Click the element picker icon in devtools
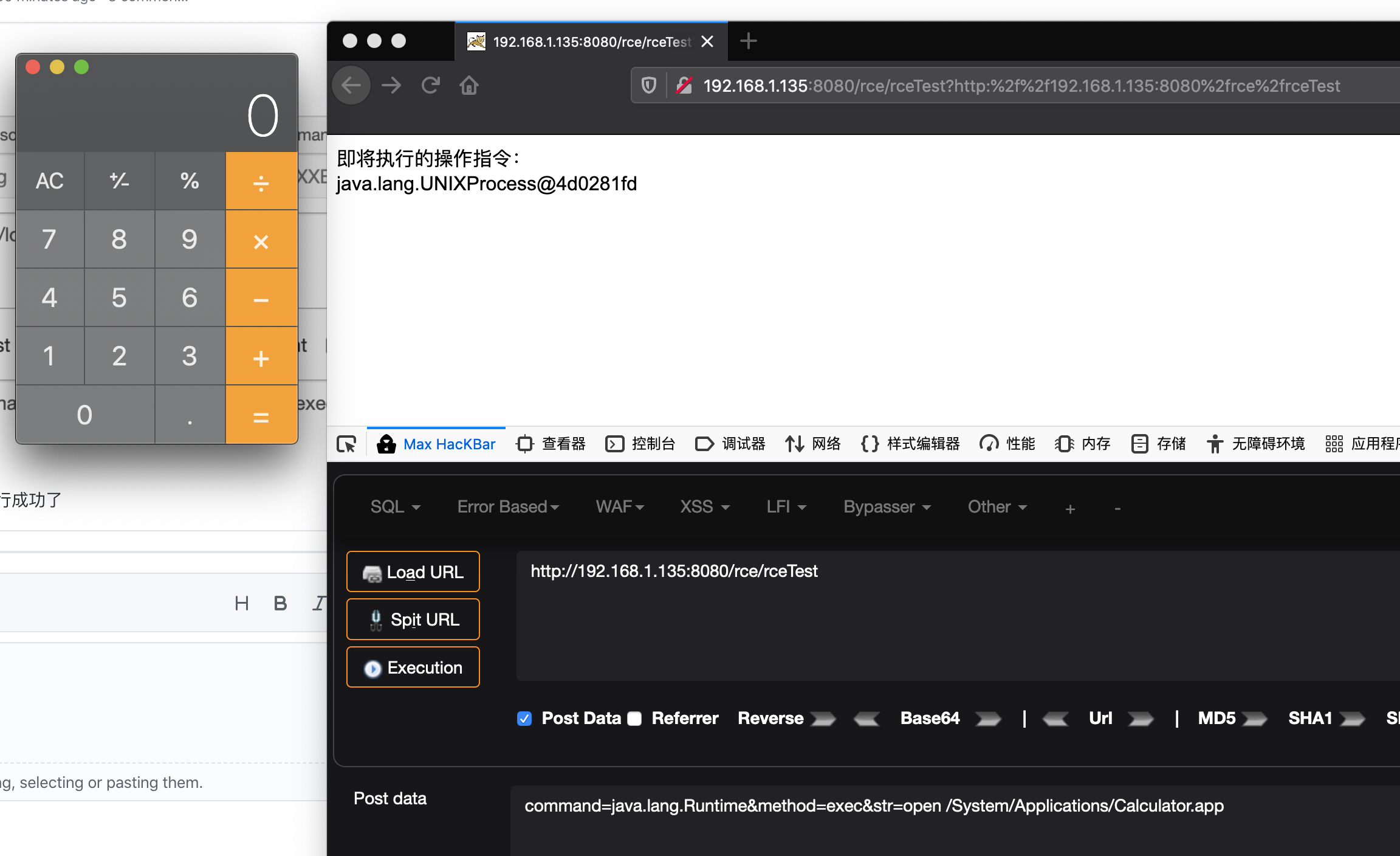The height and width of the screenshot is (856, 1400). click(346, 444)
